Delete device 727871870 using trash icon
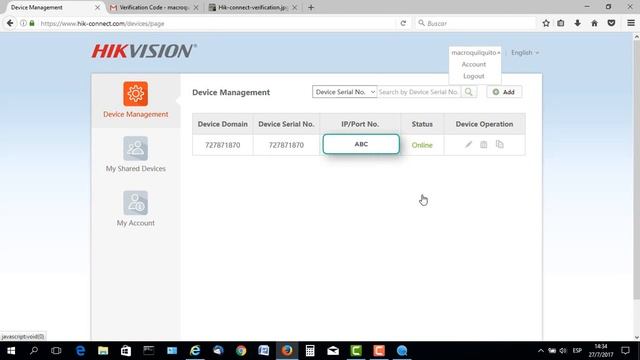The height and width of the screenshot is (360, 640). (x=484, y=144)
